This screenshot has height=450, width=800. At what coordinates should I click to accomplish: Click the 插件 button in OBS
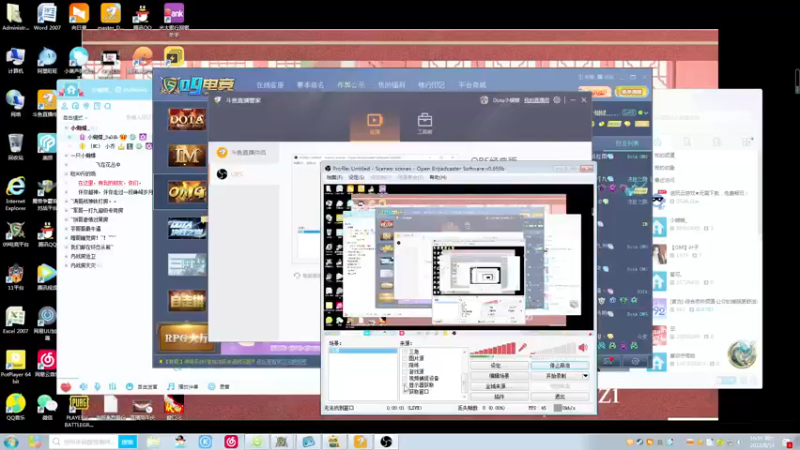click(x=499, y=396)
